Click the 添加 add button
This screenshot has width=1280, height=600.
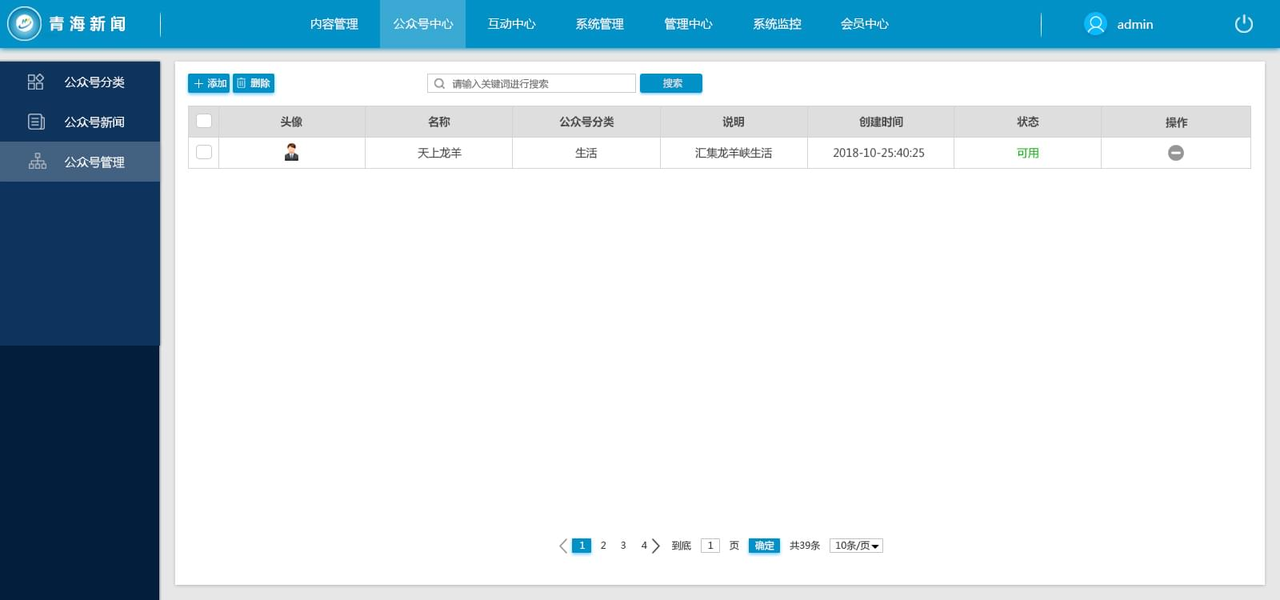pyautogui.click(x=209, y=84)
